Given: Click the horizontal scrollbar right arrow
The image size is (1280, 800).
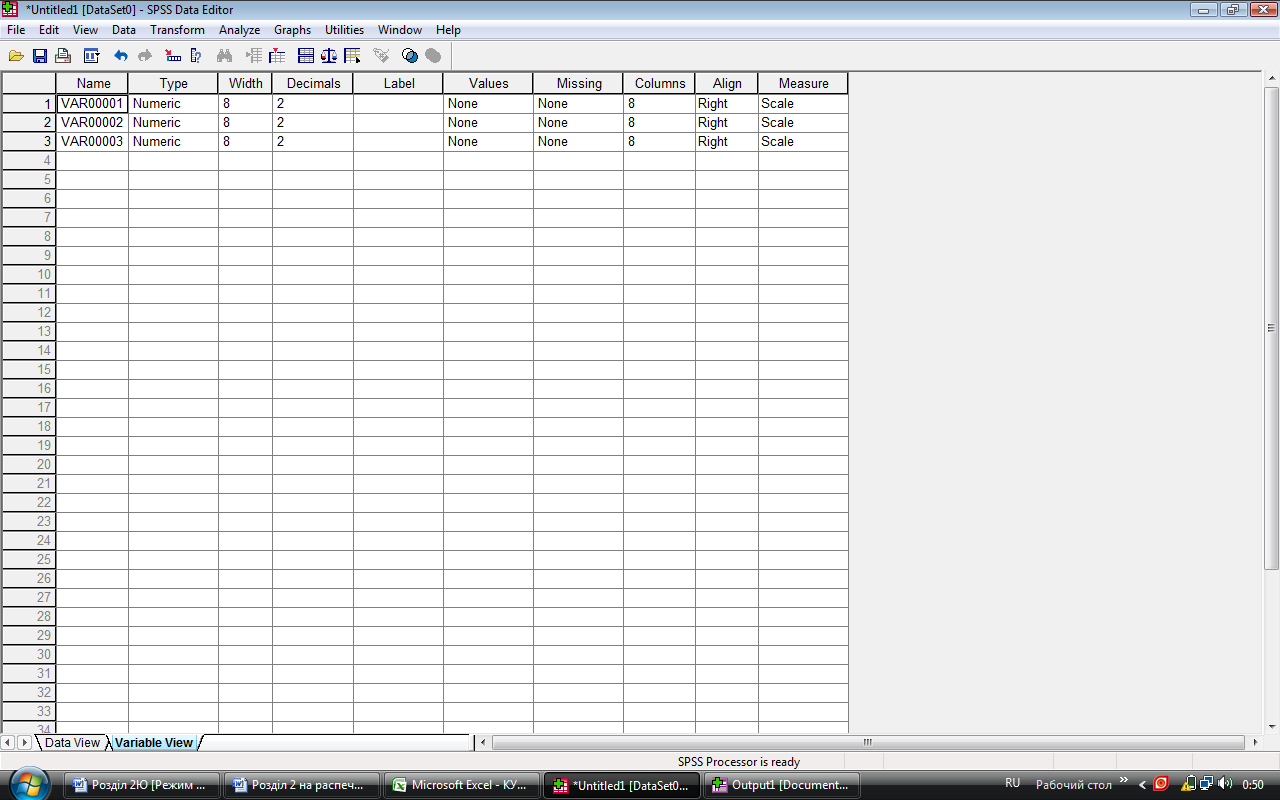Looking at the screenshot, I should pos(1255,742).
